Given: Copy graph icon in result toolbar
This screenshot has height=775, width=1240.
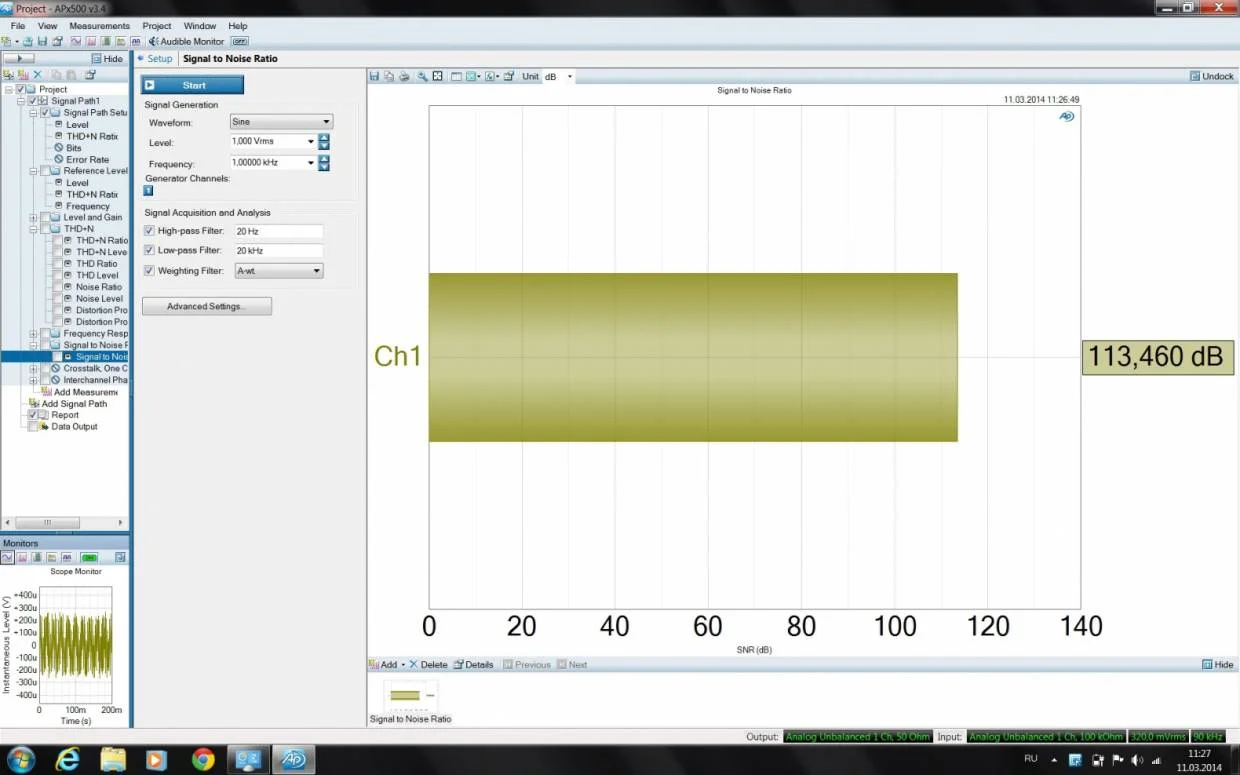Looking at the screenshot, I should 389,76.
